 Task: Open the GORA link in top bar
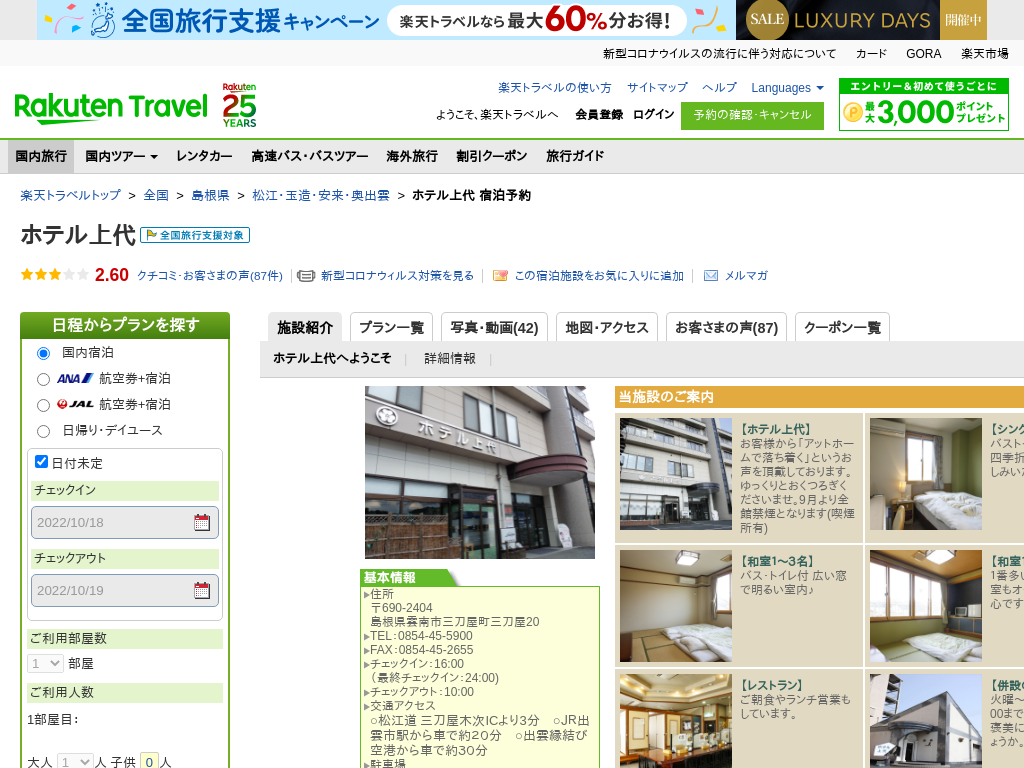[923, 54]
